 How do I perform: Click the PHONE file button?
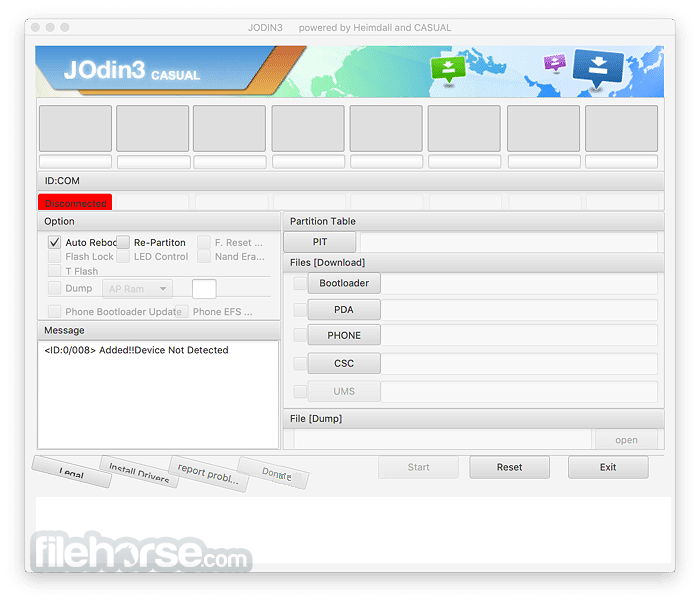(344, 335)
